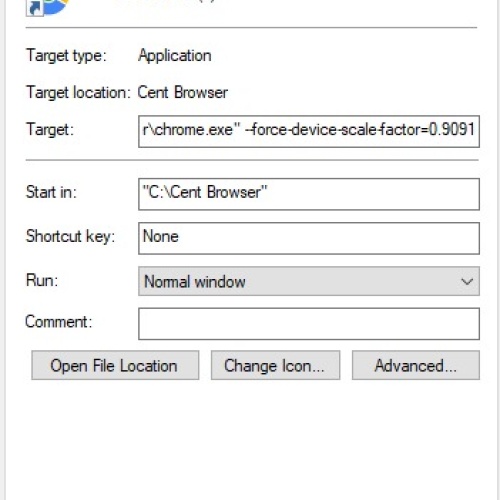Click the Target location label
This screenshot has width=500, height=500.
pyautogui.click(x=78, y=92)
